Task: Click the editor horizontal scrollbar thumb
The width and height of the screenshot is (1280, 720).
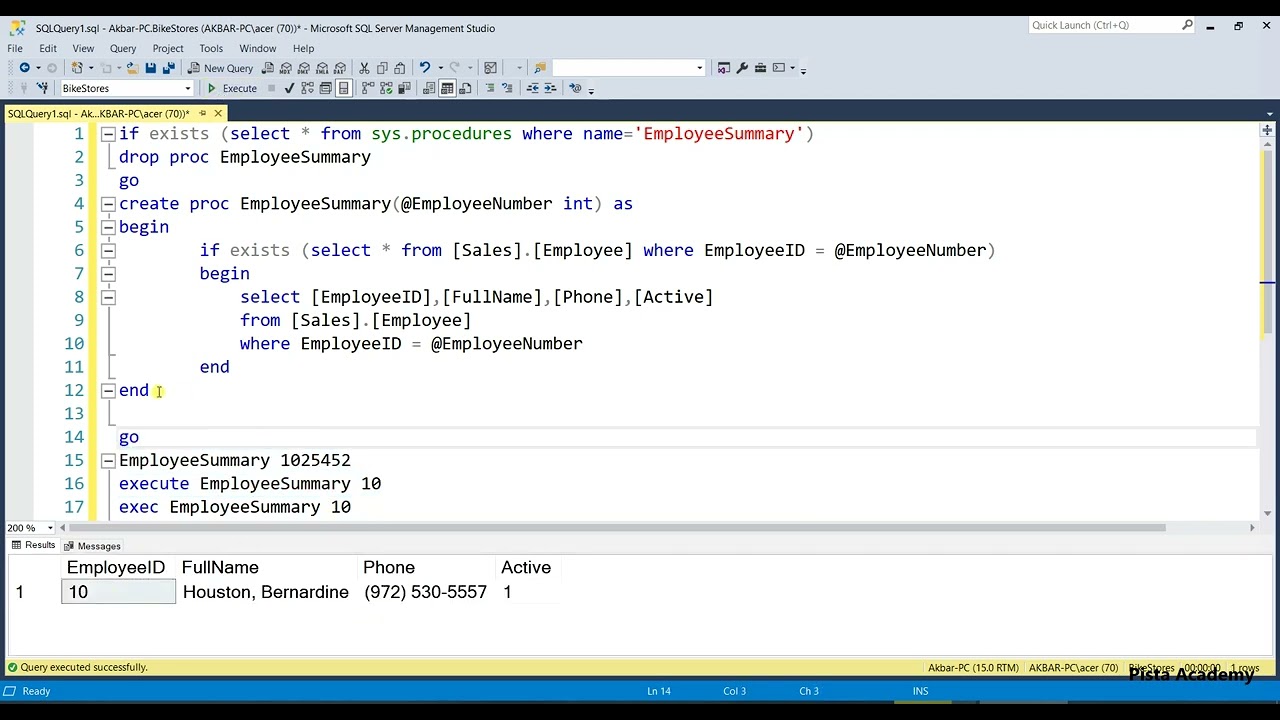Action: [618, 528]
